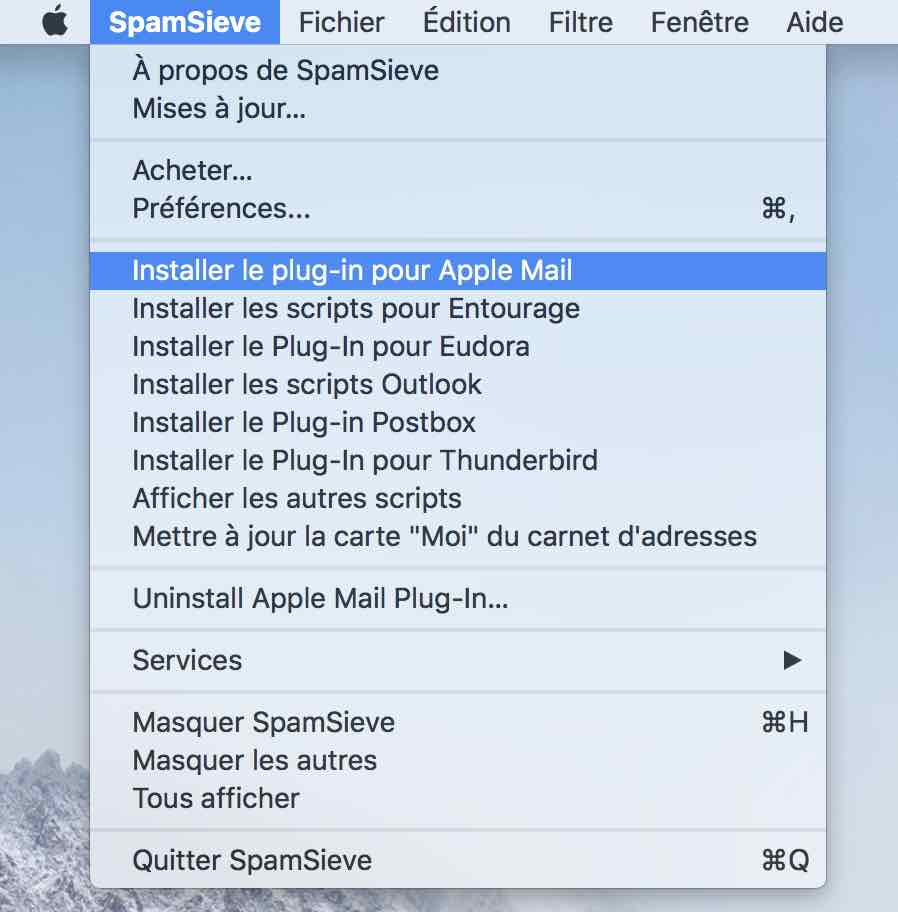This screenshot has width=898, height=912.
Task: Select the Acheter… menu entry
Action: 458,170
